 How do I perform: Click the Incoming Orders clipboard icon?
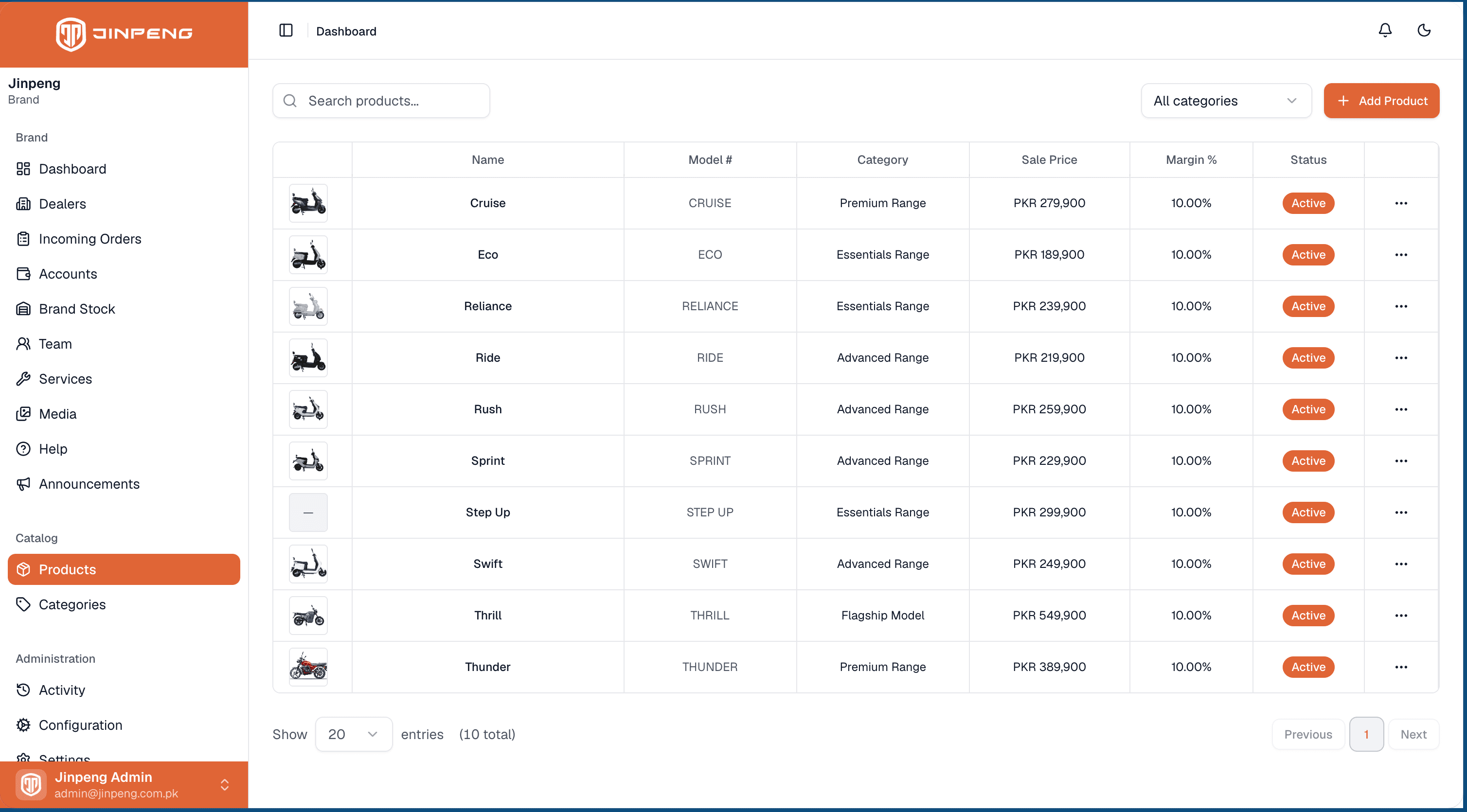pyautogui.click(x=23, y=239)
